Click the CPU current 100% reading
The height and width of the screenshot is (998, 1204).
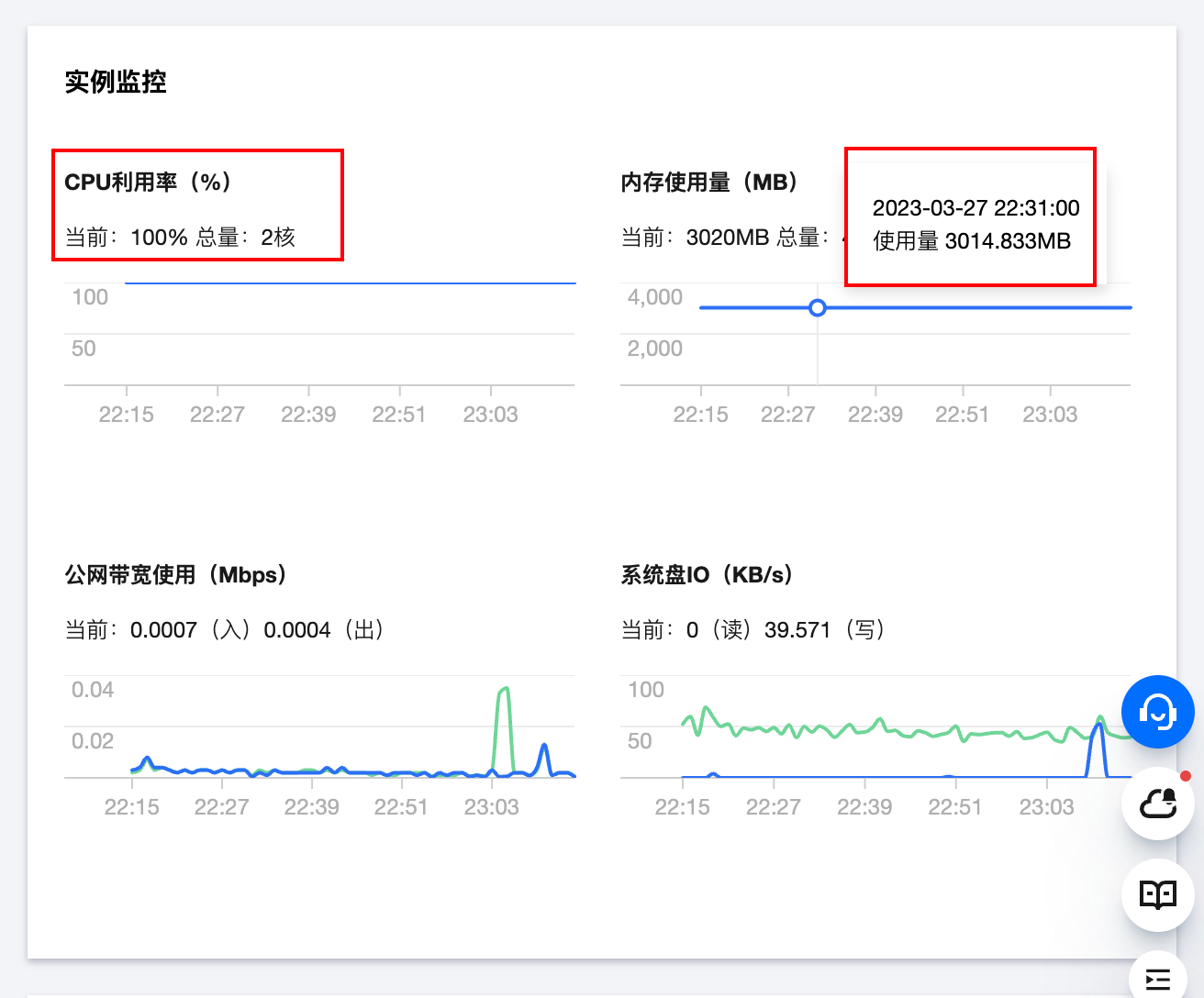click(x=159, y=238)
